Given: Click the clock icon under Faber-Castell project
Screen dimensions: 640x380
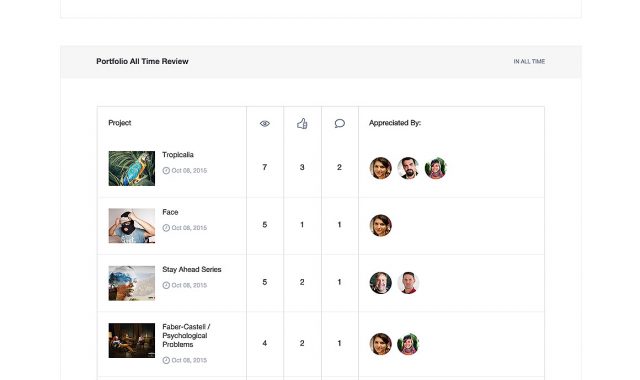Looking at the screenshot, I should click(x=166, y=360).
